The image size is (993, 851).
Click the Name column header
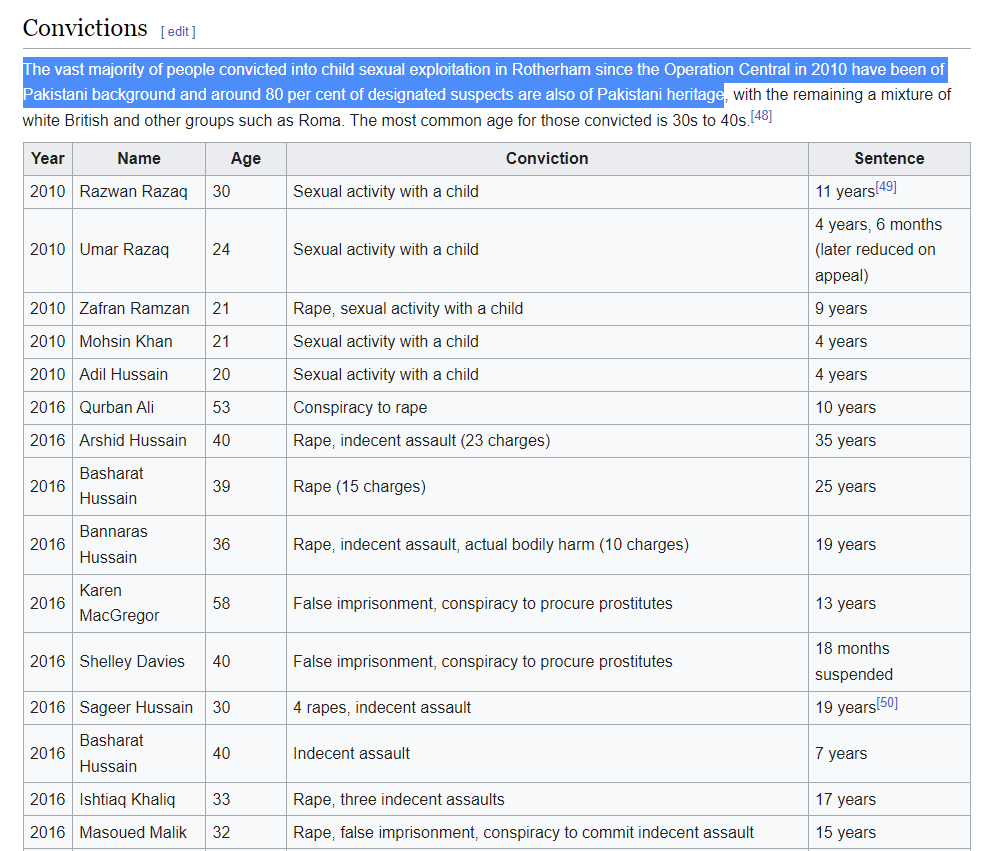tap(139, 158)
